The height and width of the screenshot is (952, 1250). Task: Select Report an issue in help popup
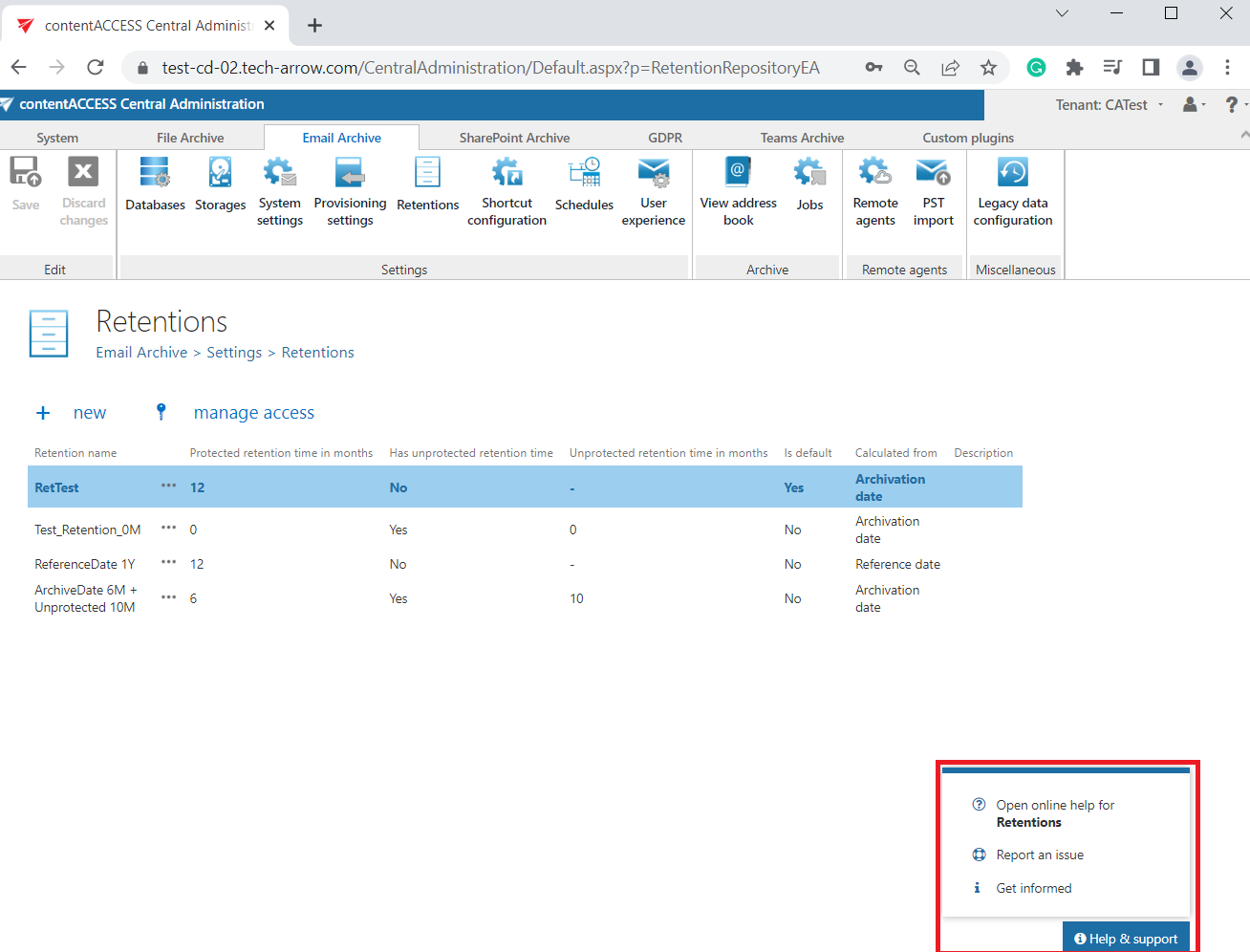coord(1039,855)
